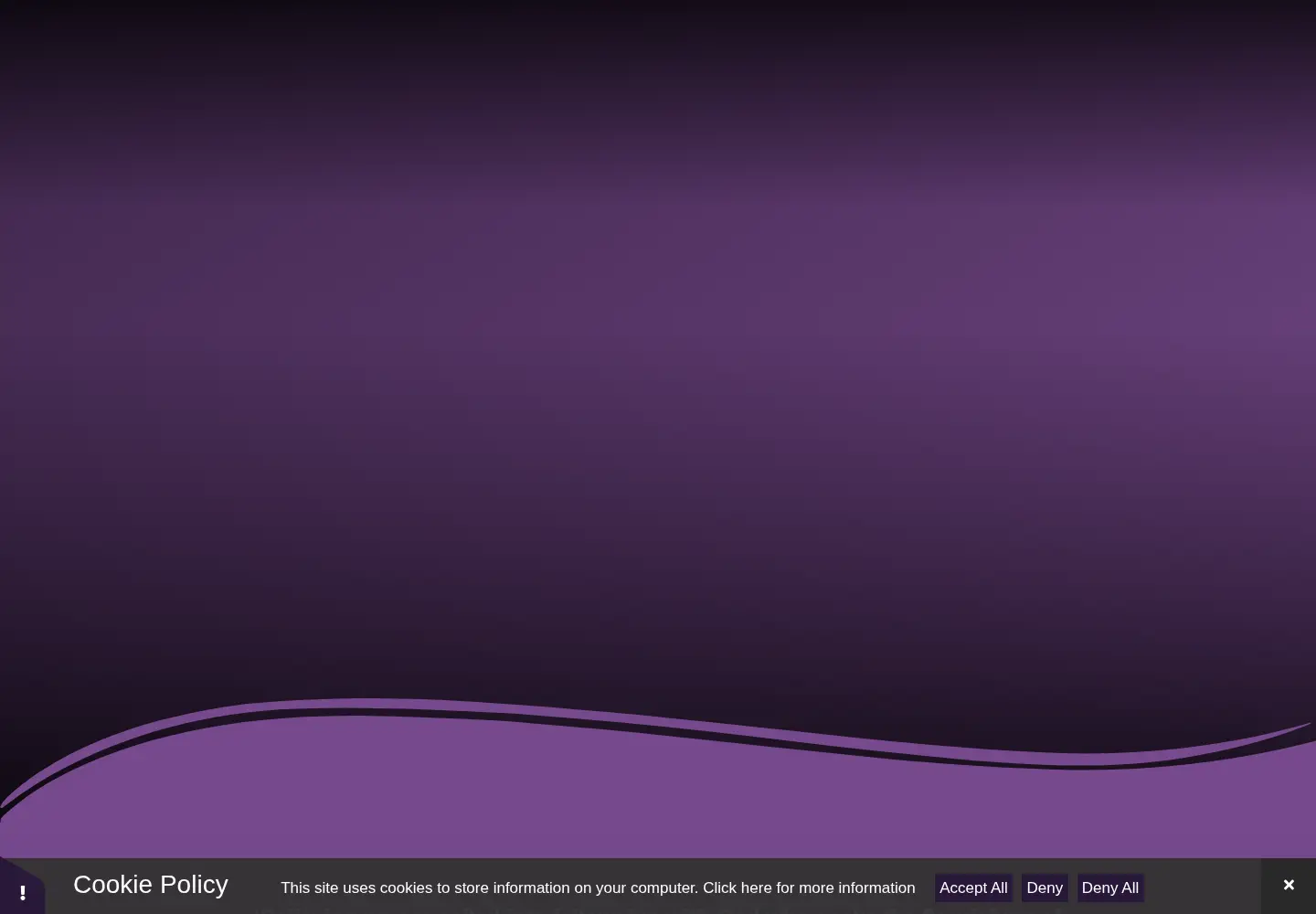Choose Deny All in cookie banner
1316x914 pixels.
click(1109, 887)
